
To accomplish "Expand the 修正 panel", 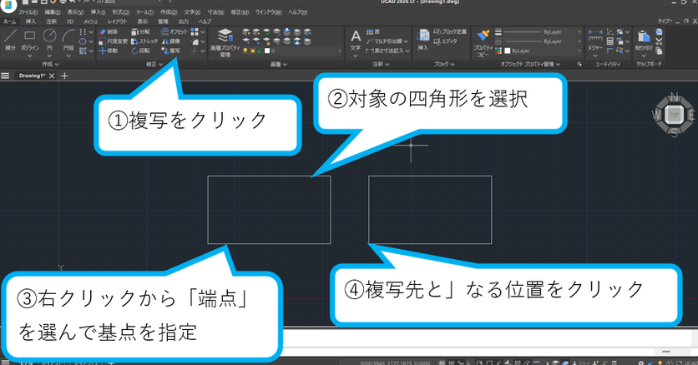I will 154,64.
